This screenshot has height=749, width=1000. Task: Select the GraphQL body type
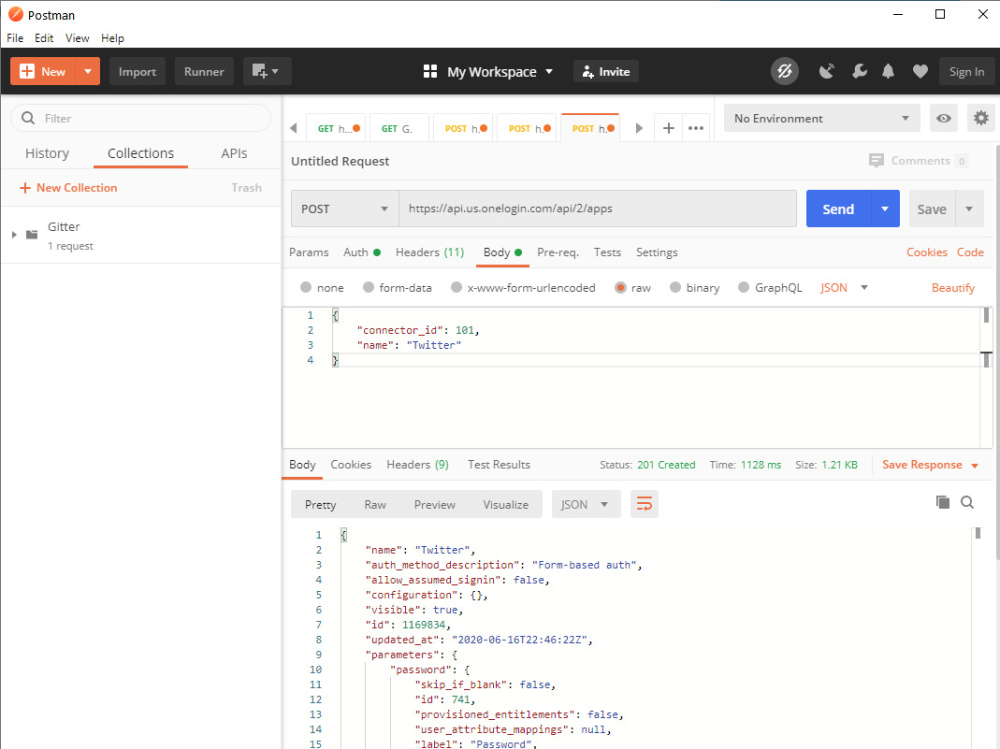click(x=743, y=288)
